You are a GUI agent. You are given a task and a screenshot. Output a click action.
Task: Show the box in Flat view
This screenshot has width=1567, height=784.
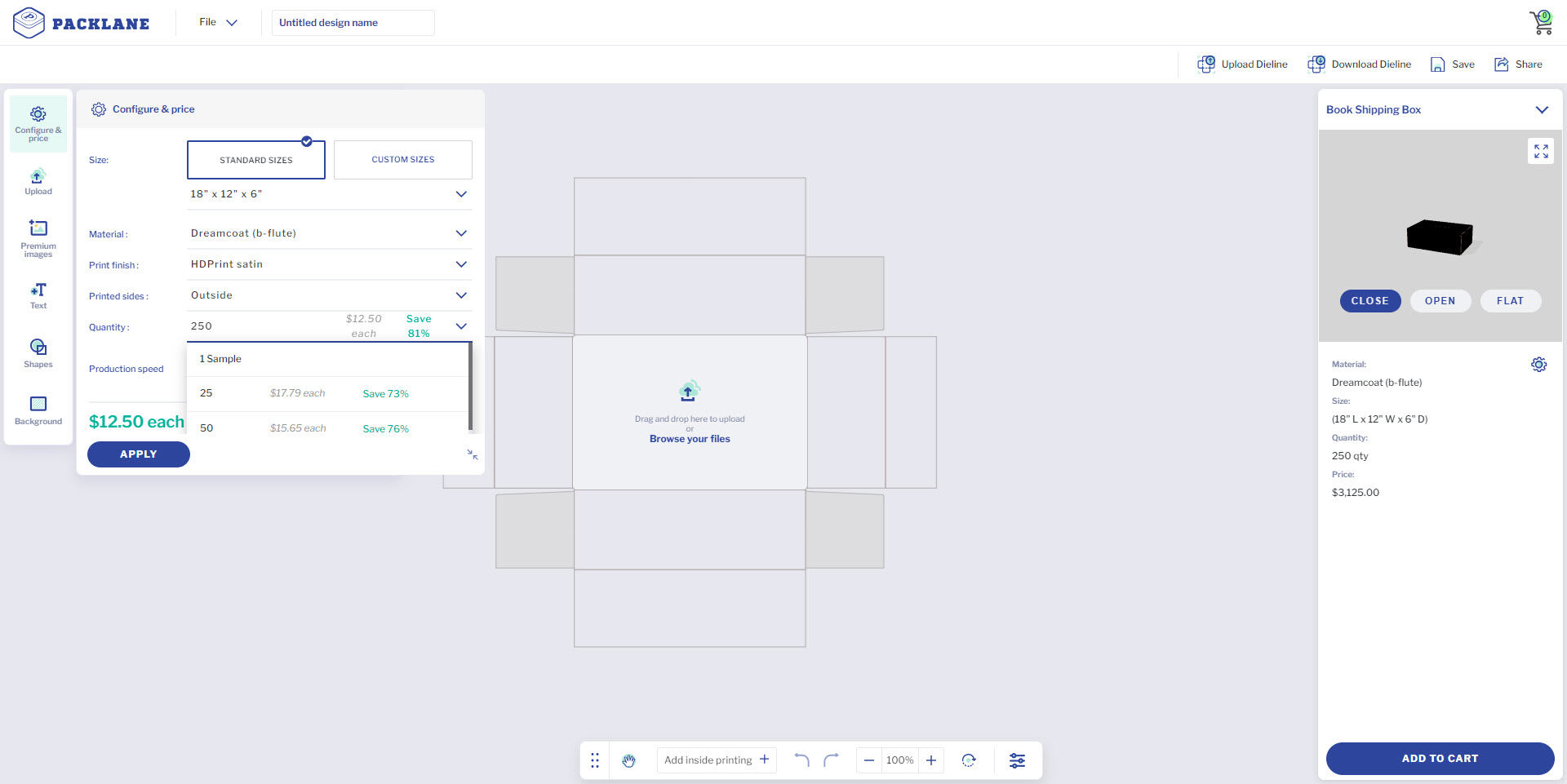(x=1510, y=301)
